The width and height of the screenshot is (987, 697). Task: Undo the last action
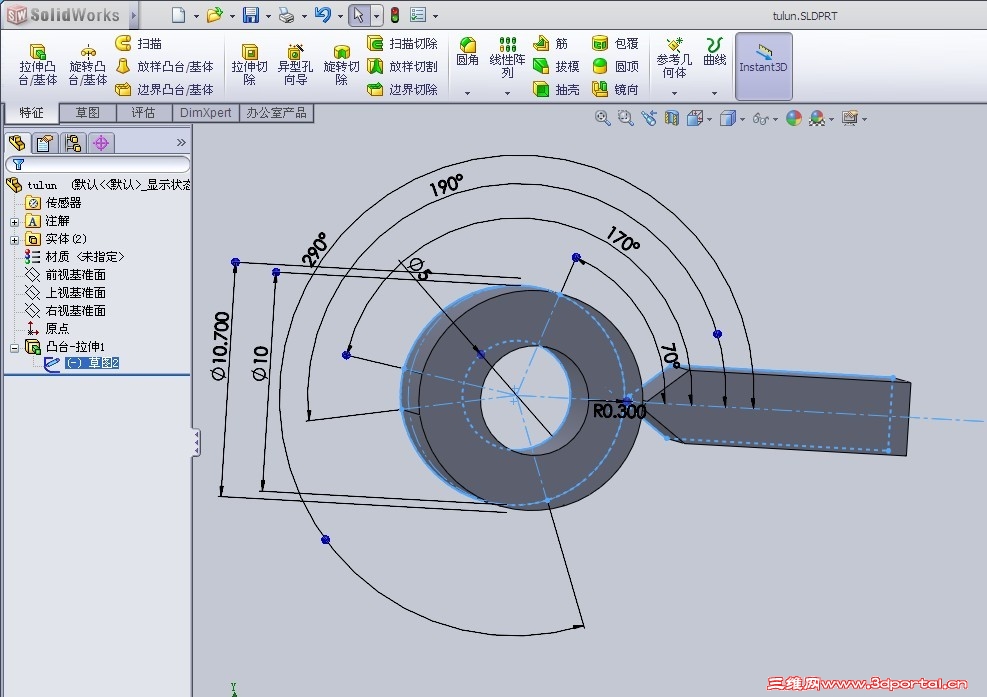pyautogui.click(x=323, y=14)
